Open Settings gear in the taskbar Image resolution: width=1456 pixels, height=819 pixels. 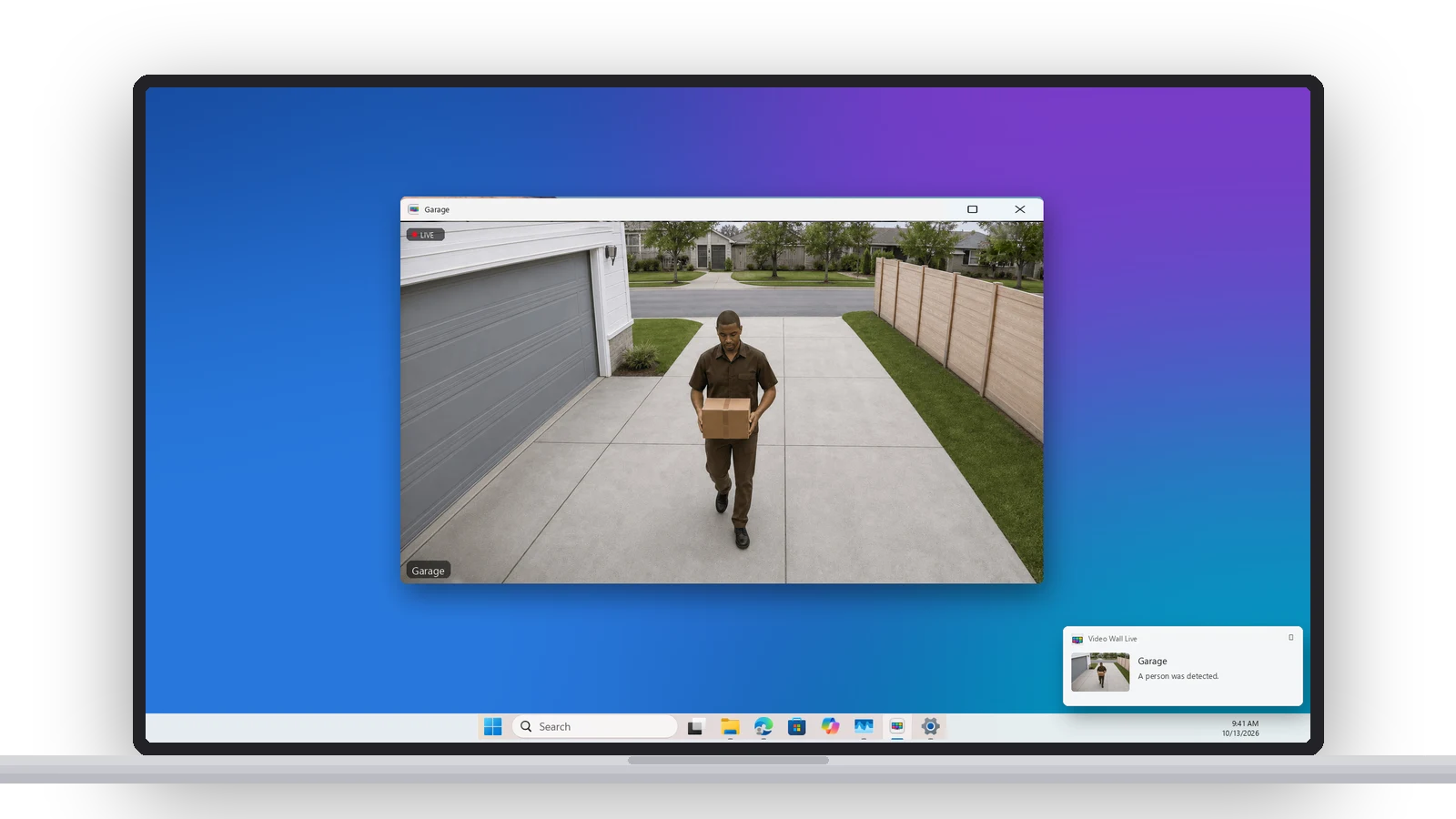[x=930, y=726]
